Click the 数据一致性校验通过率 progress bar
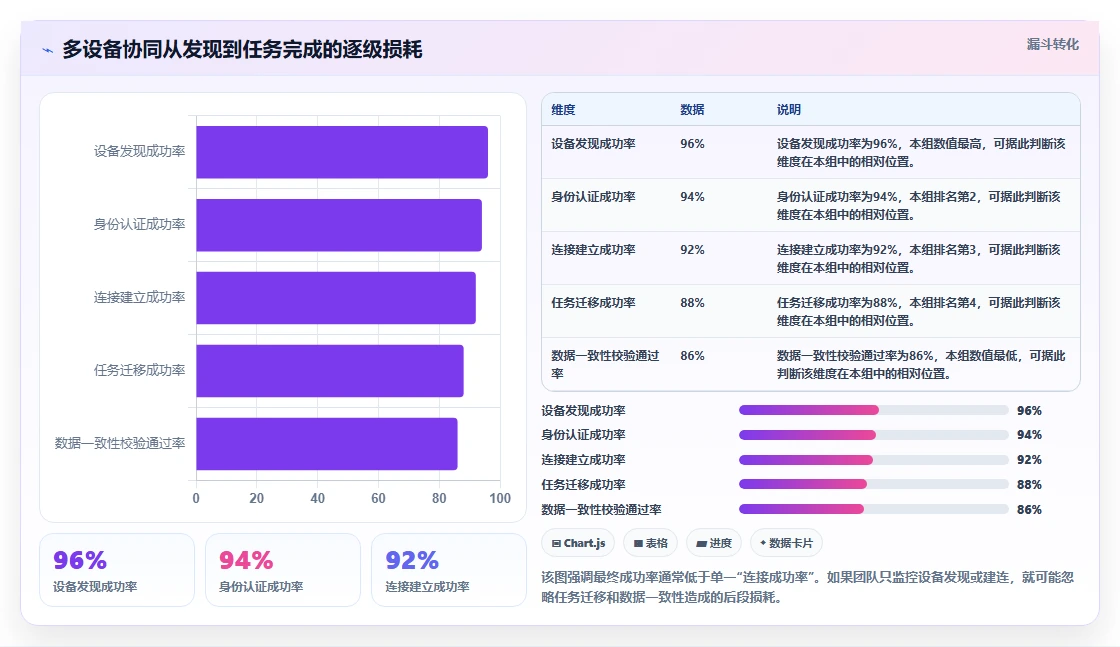The height and width of the screenshot is (647, 1120). tap(874, 509)
